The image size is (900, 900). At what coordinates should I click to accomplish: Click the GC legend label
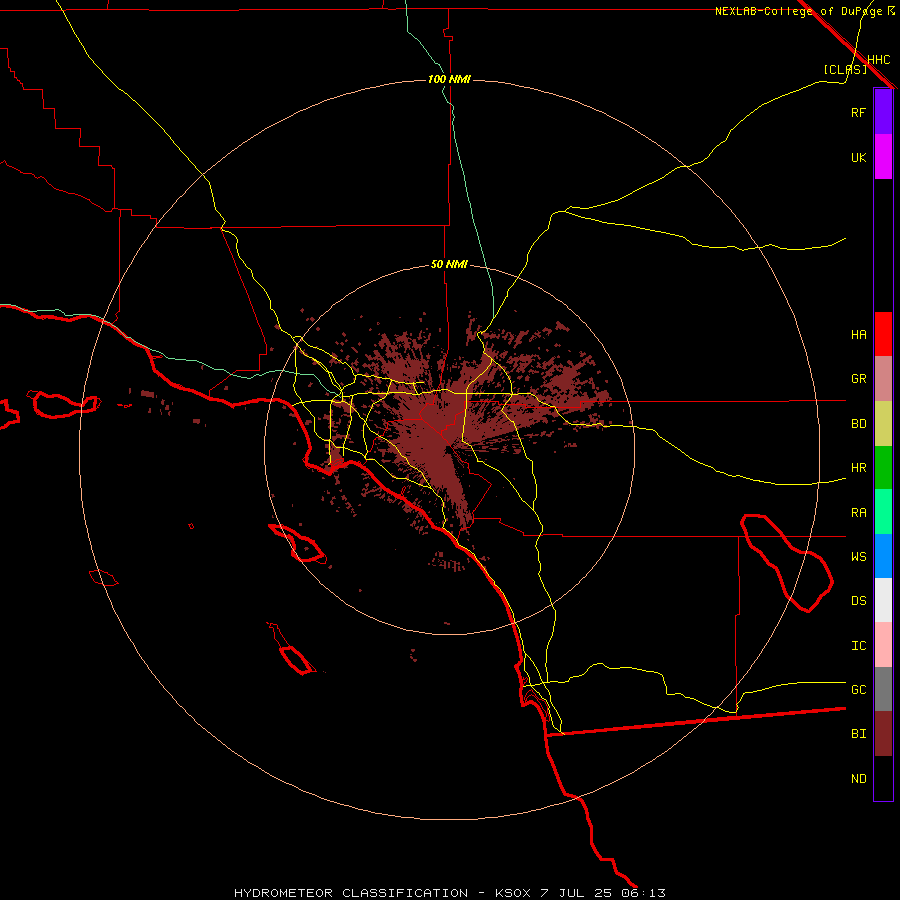tap(858, 690)
